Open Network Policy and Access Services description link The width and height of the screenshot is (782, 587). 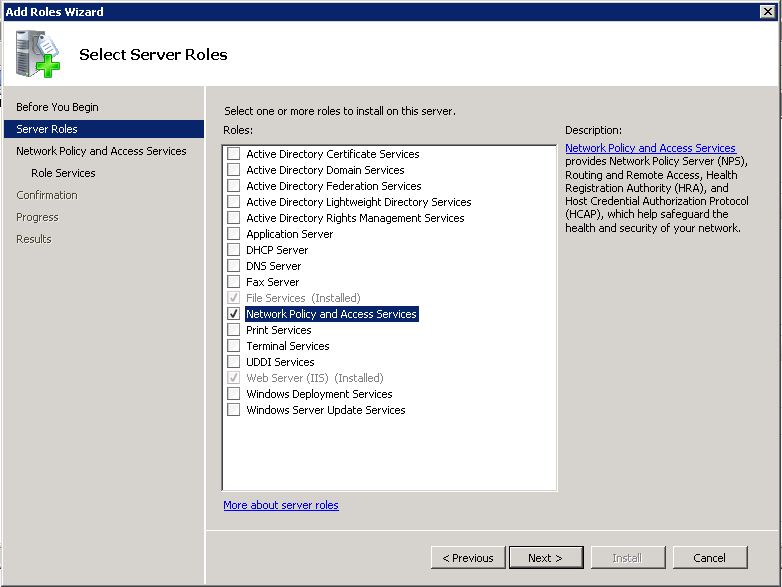650,148
